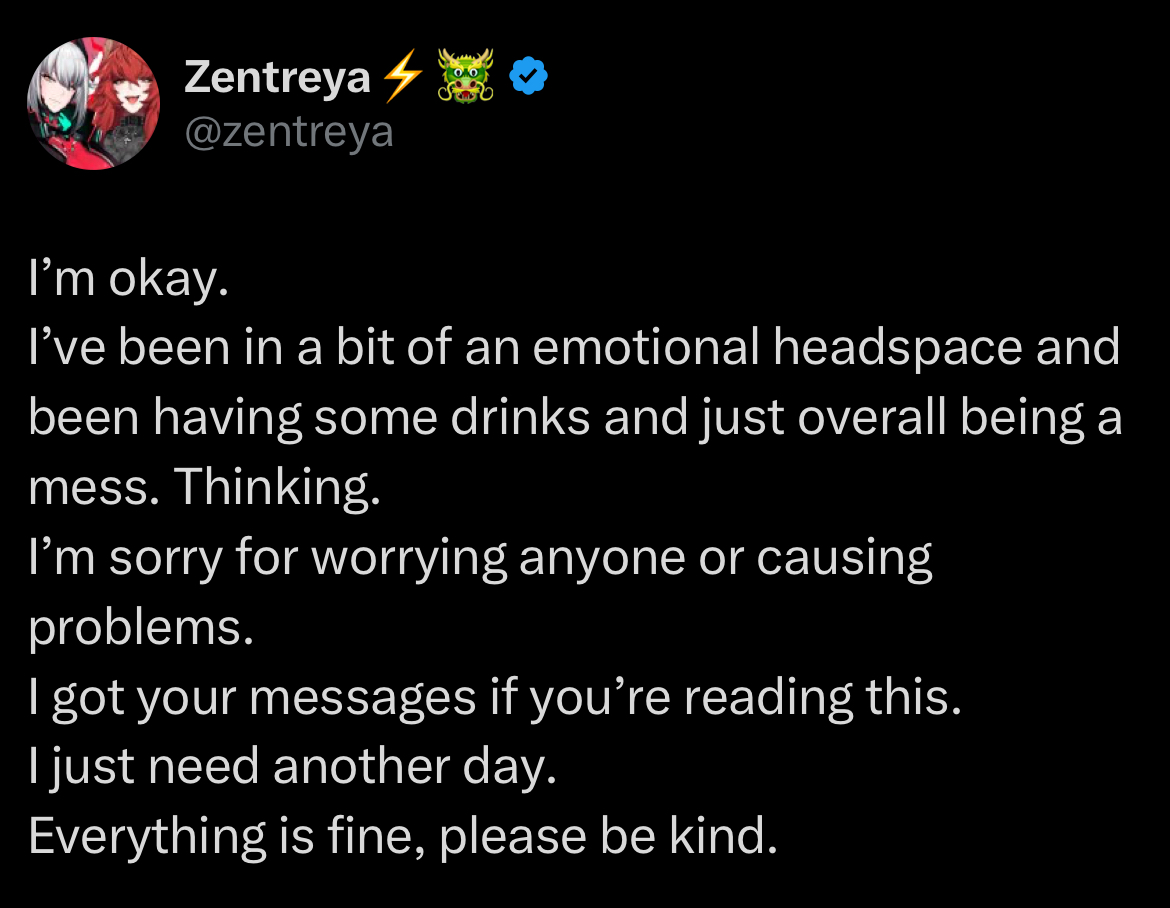
Task: Click the lightning bolt emoji
Action: [402, 77]
